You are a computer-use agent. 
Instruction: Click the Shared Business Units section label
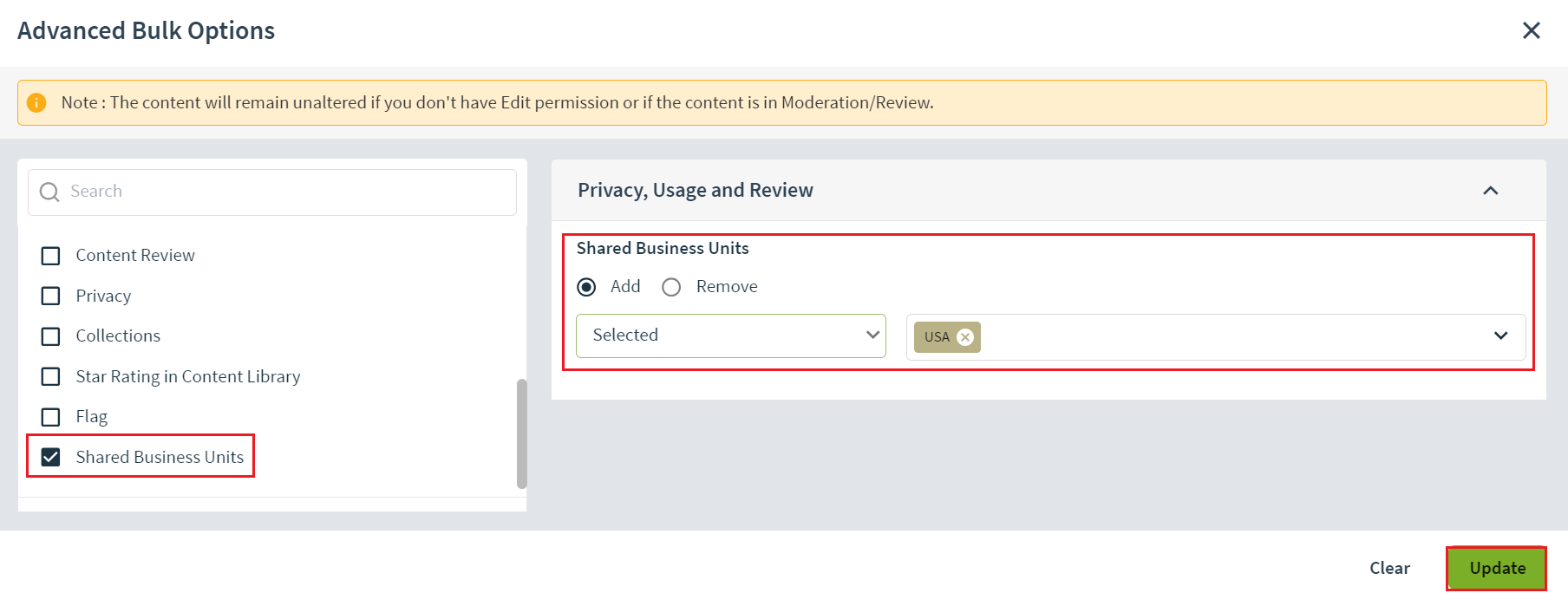663,249
